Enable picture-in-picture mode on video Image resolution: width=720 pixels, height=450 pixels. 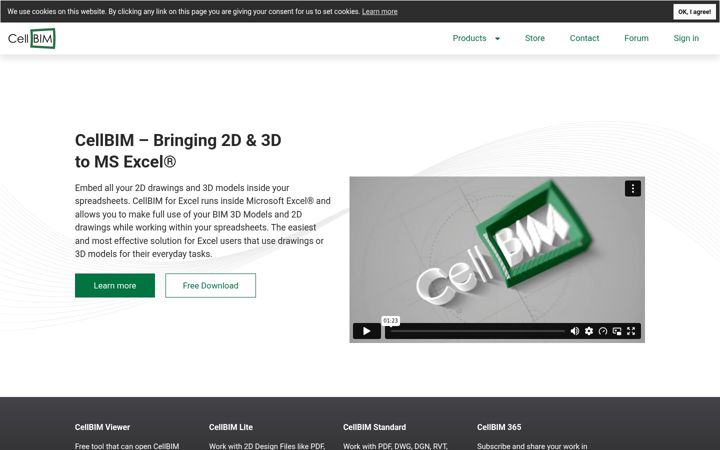coord(617,331)
